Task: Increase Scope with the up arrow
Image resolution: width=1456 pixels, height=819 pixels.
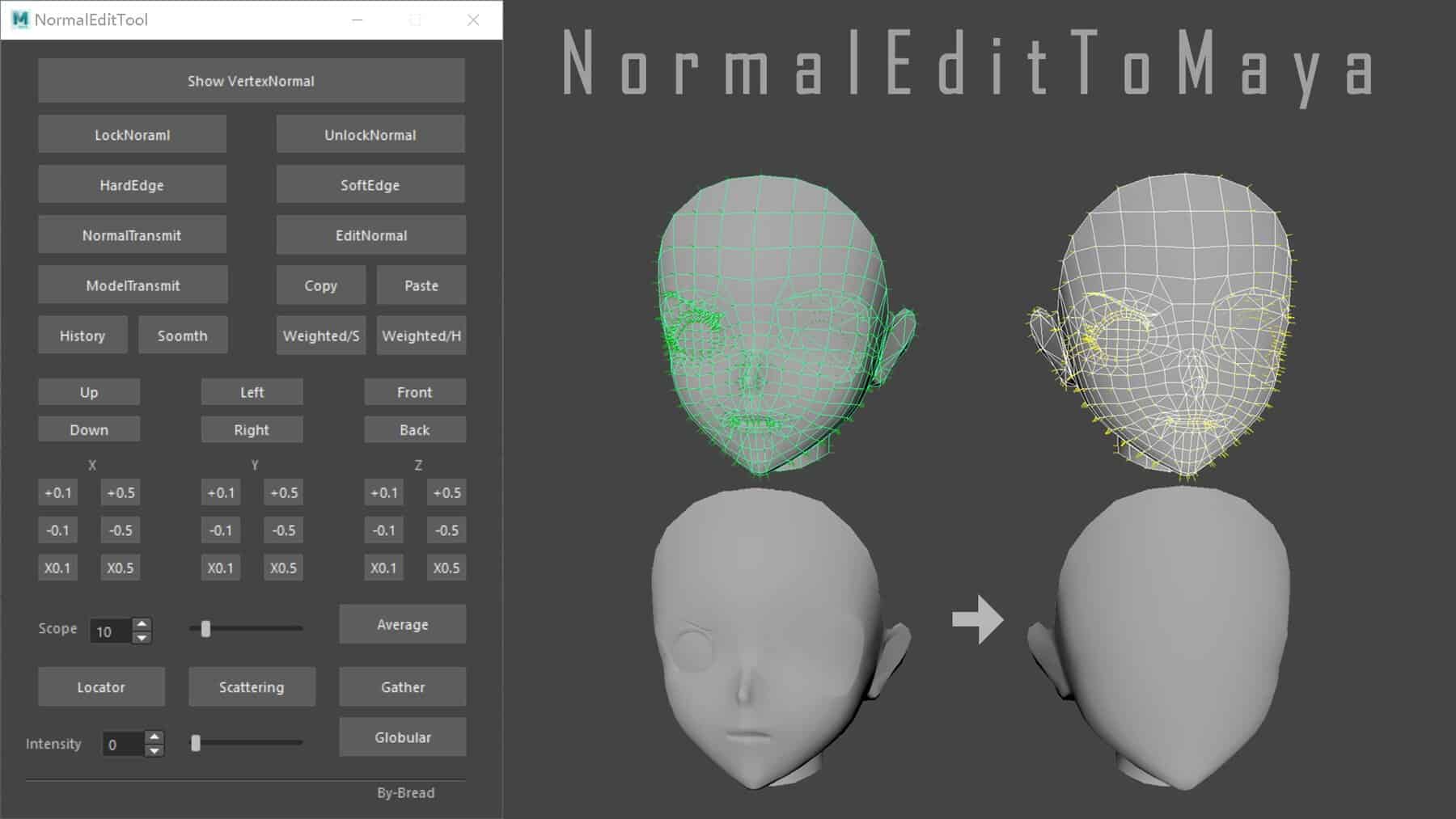Action: point(142,625)
